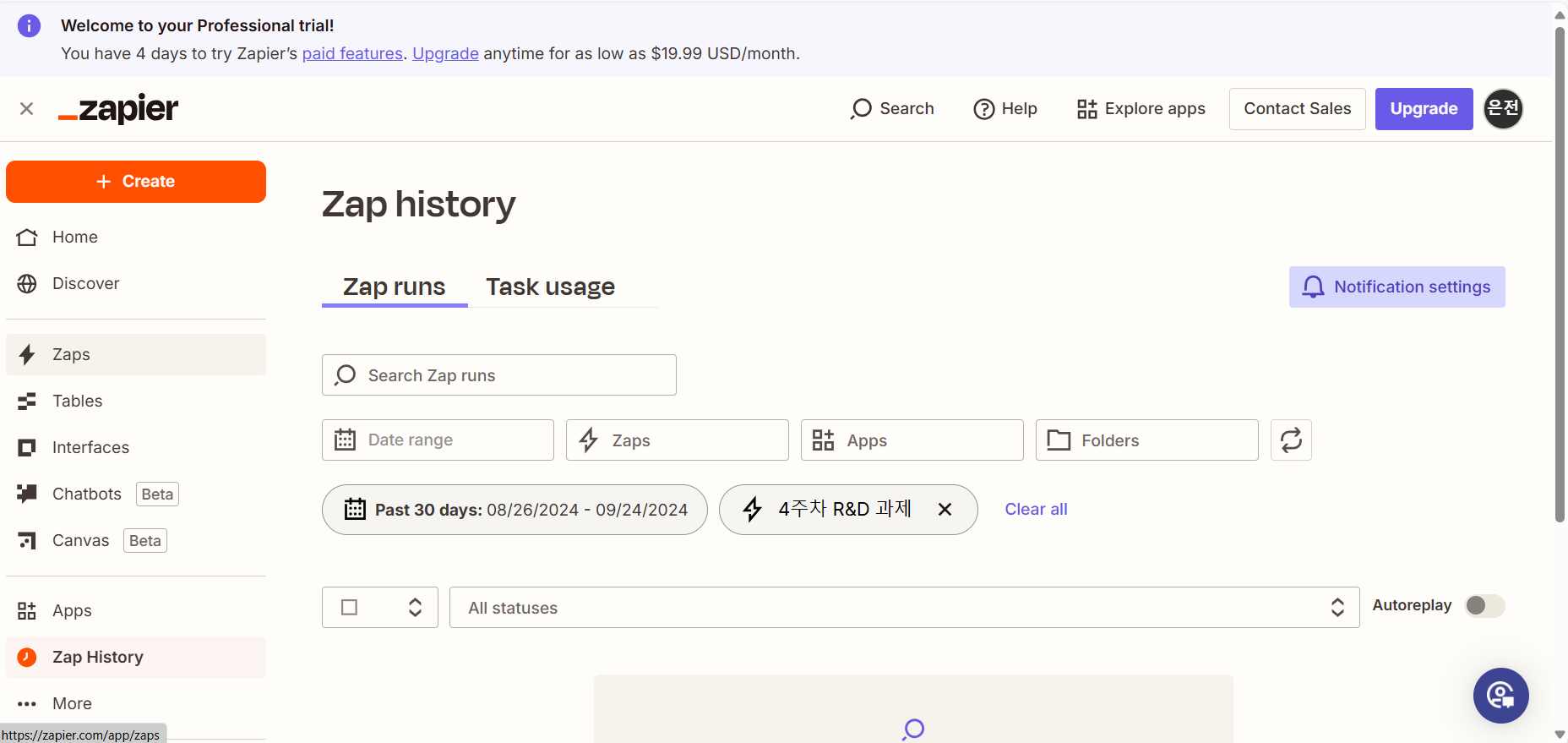Click the Upgrade link in the trial banner
The image size is (1568, 743).
(x=445, y=54)
